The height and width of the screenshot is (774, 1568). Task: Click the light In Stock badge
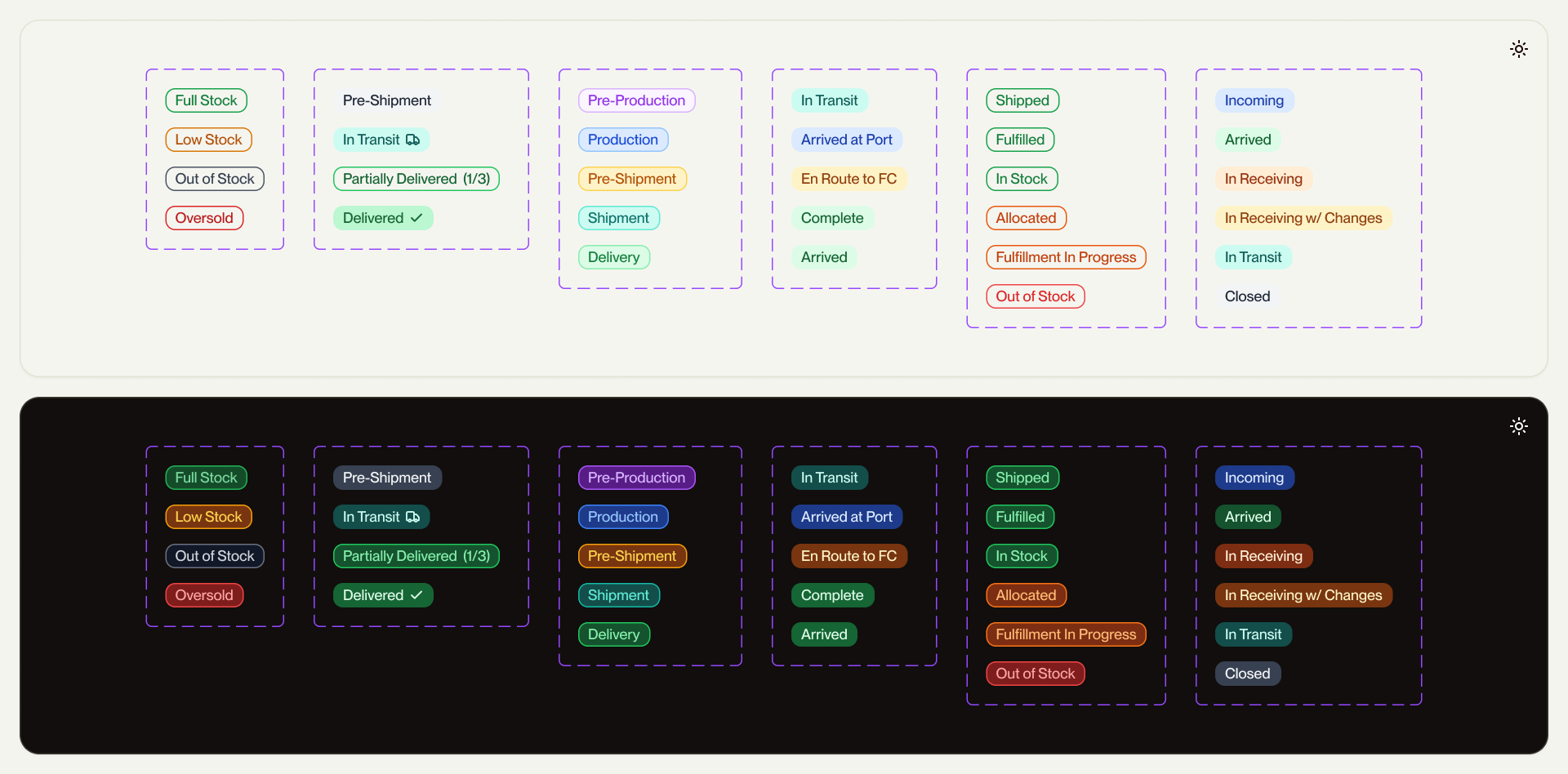click(1022, 179)
